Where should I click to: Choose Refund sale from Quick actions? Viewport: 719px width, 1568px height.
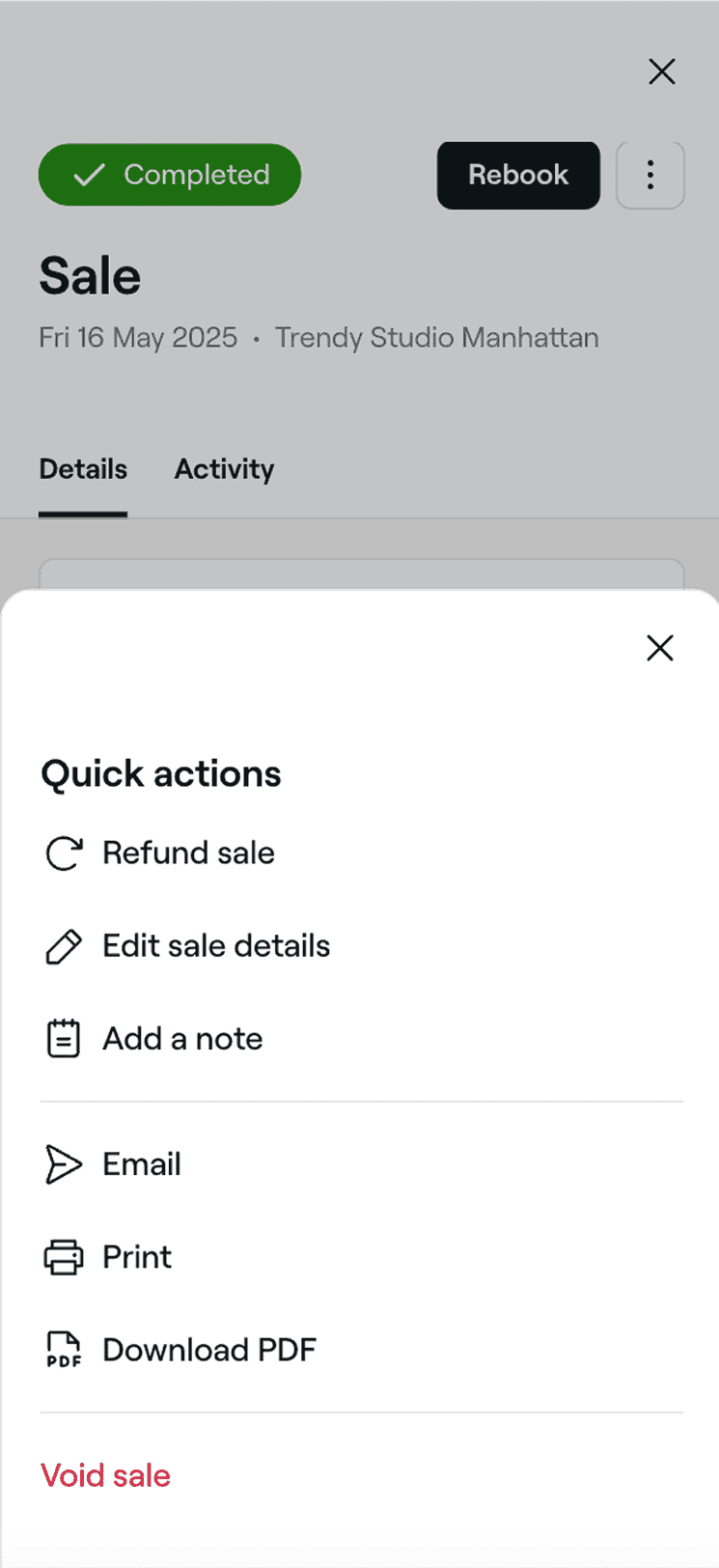[188, 853]
